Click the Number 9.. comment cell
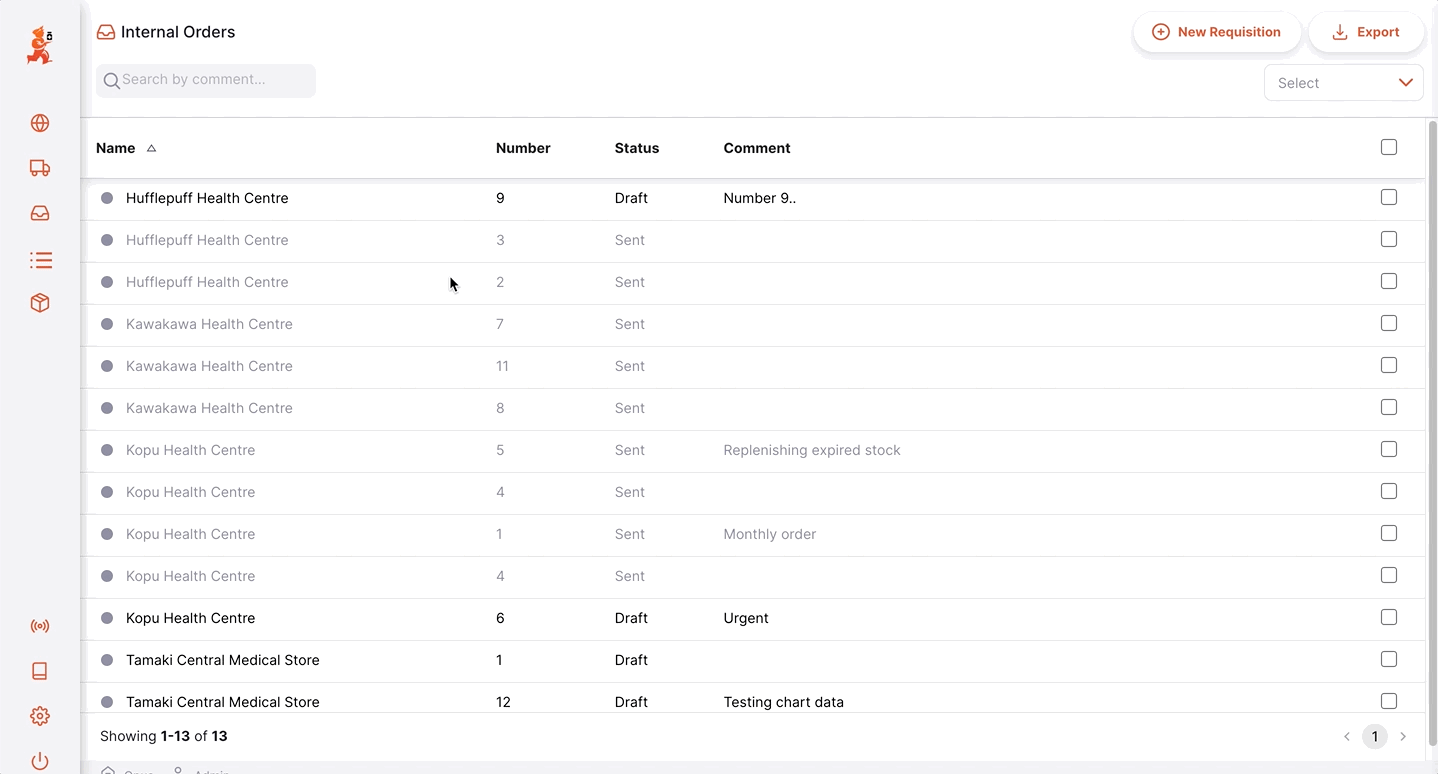The width and height of the screenshot is (1438, 774). click(760, 198)
